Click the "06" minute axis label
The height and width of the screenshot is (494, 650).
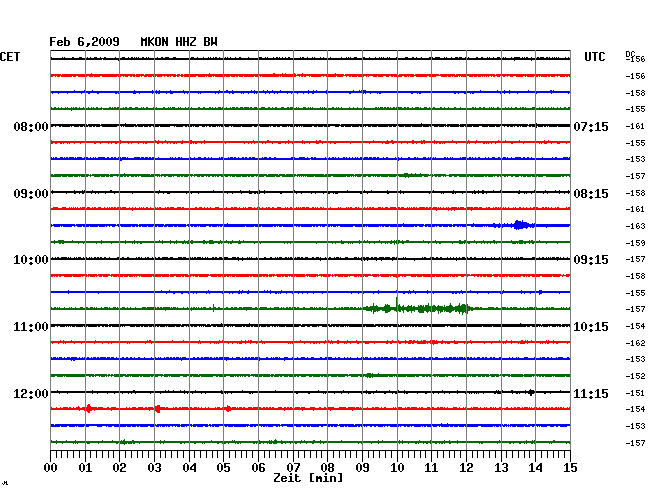258,467
